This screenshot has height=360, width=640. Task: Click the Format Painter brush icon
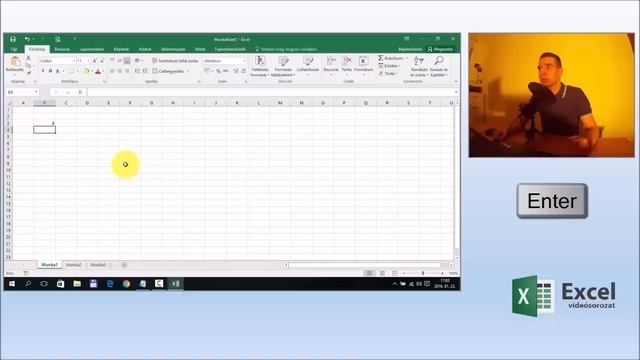[x=29, y=72]
